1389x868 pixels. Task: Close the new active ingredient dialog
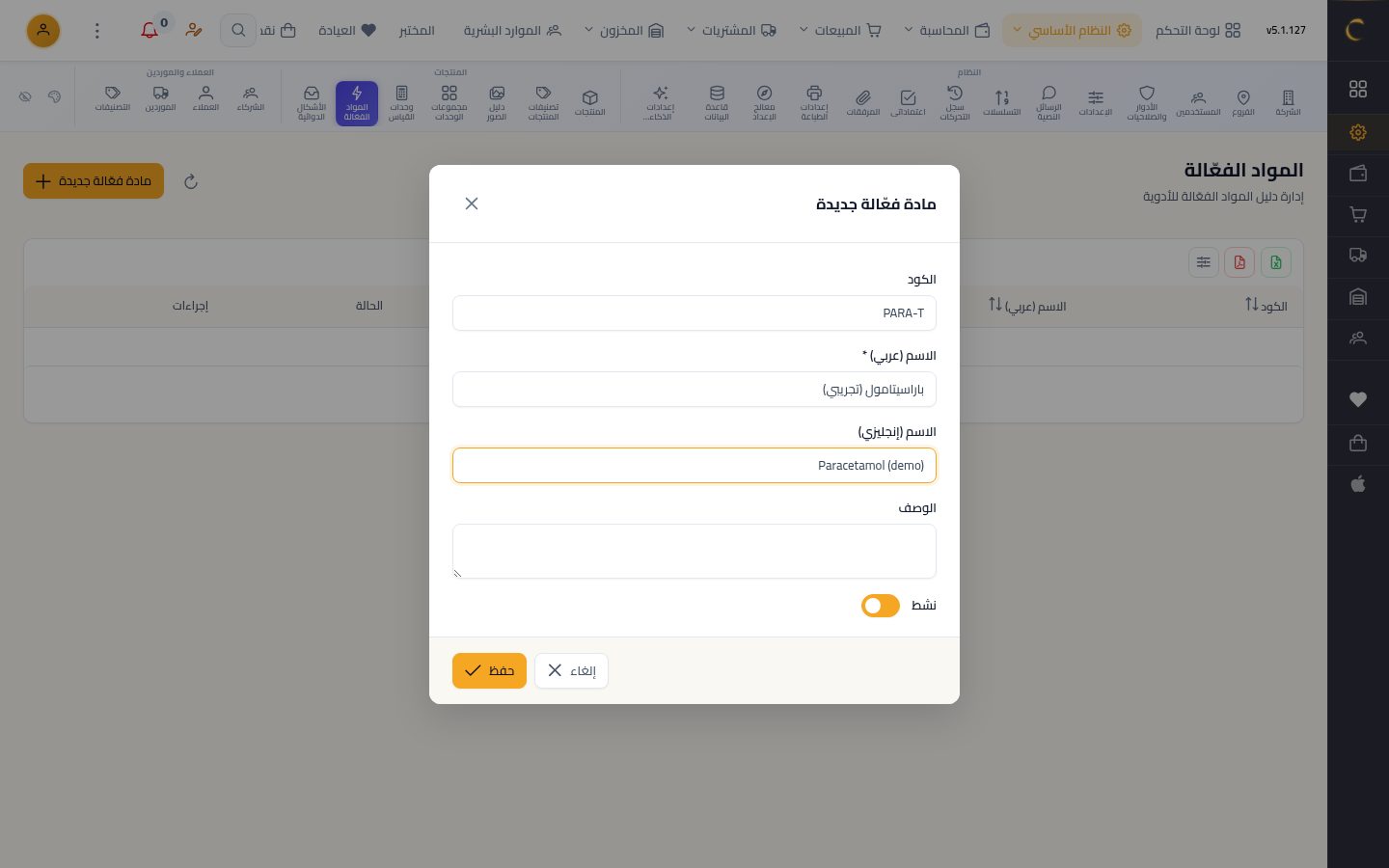click(x=472, y=203)
